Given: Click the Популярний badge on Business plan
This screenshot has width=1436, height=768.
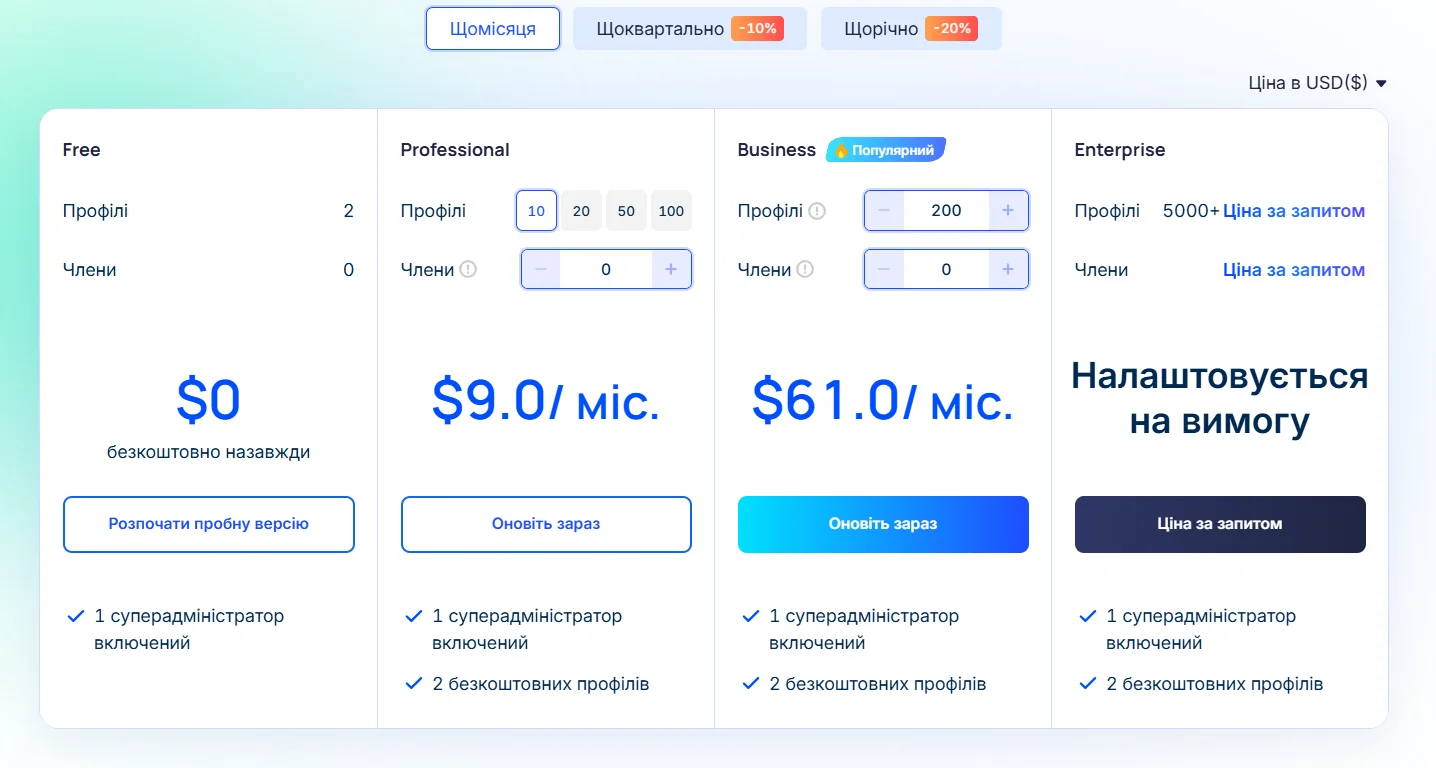Looking at the screenshot, I should (x=886, y=150).
